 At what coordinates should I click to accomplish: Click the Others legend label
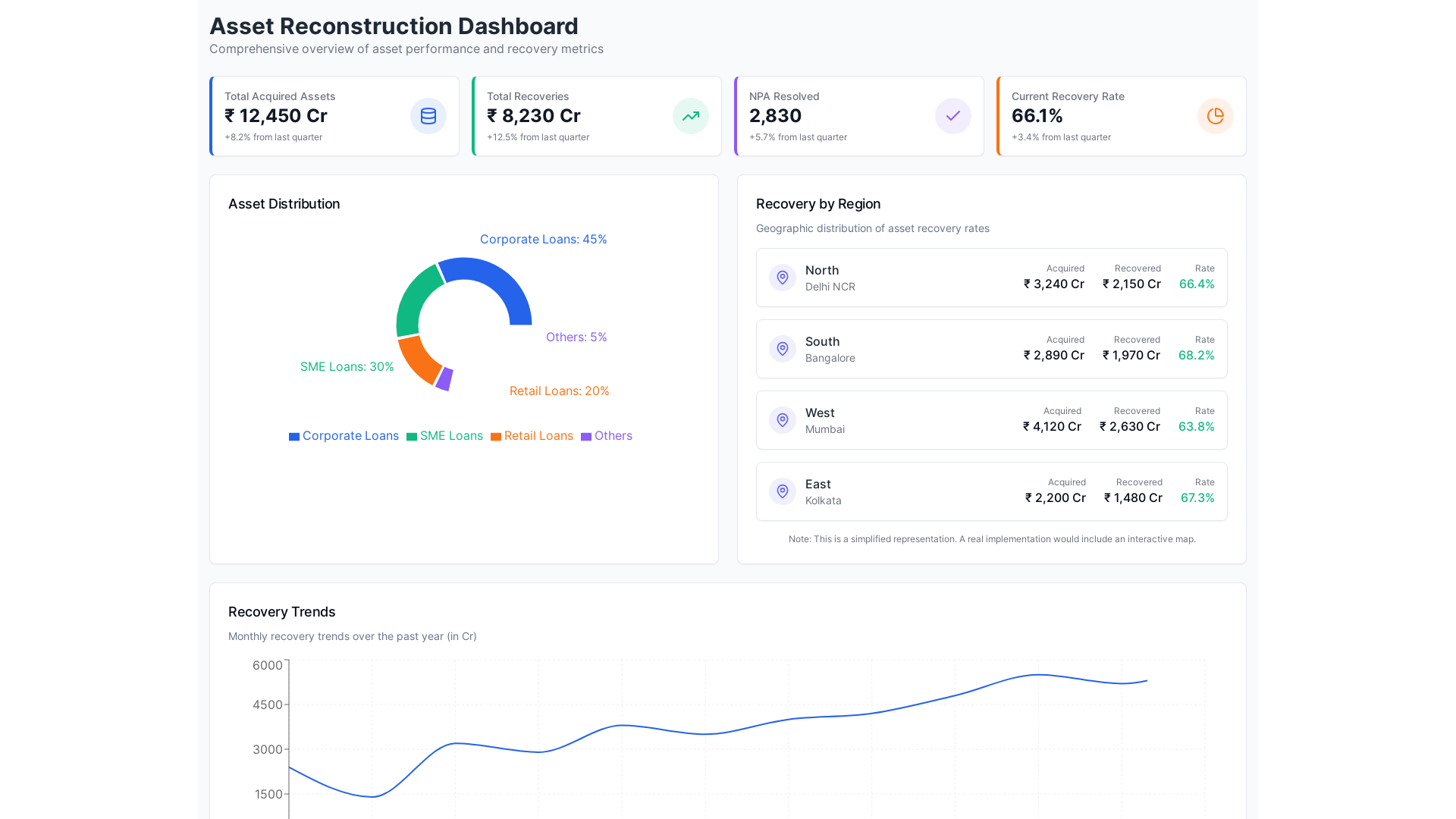pyautogui.click(x=613, y=436)
